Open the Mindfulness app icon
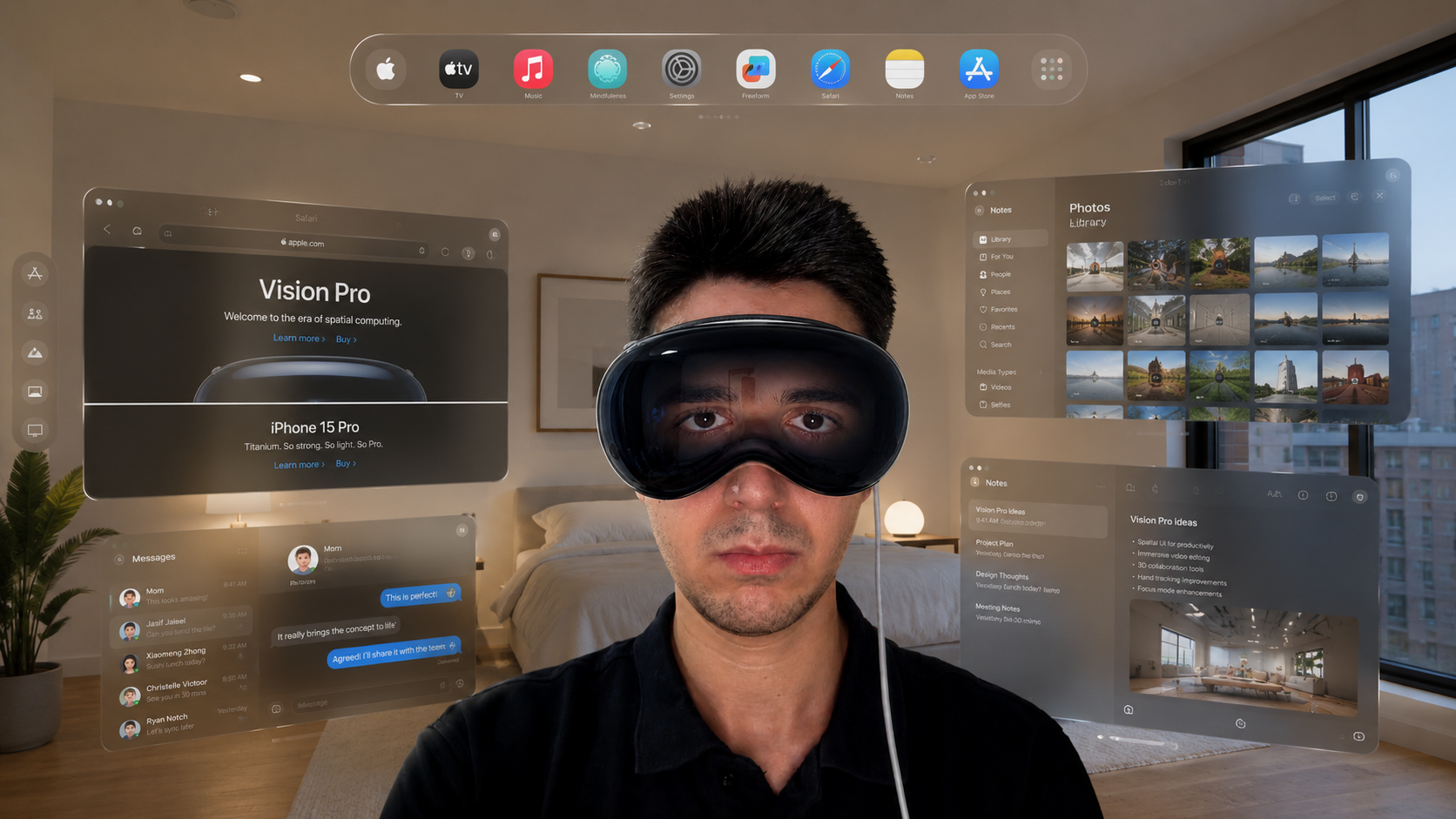Viewport: 1456px width, 819px height. [607, 69]
